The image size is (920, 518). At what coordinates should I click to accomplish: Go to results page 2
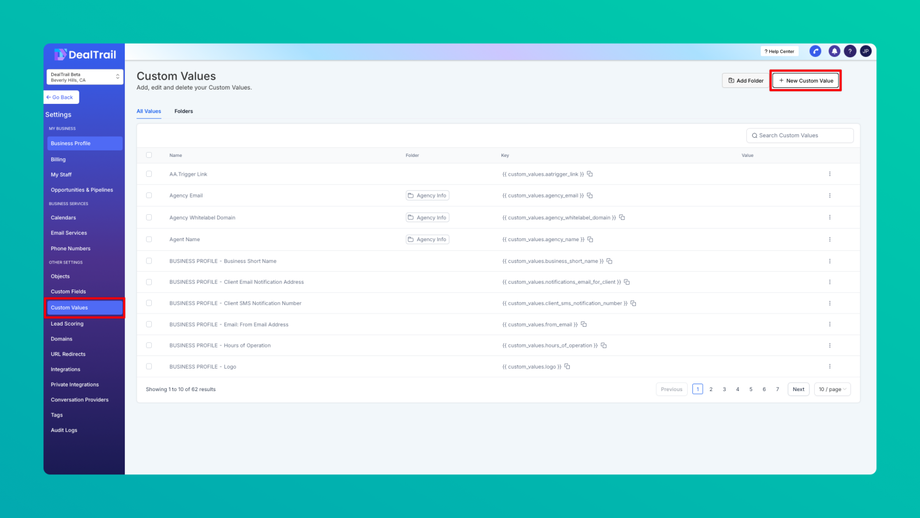(x=711, y=389)
